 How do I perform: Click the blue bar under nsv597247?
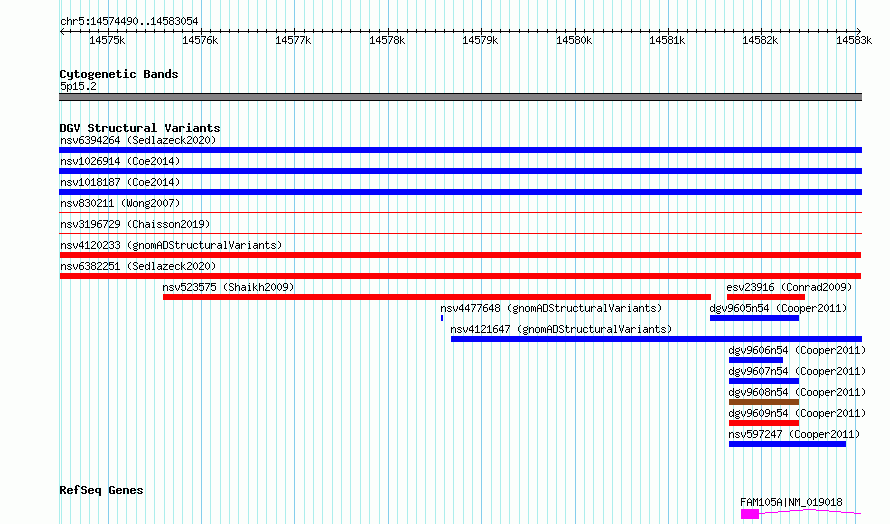tap(787, 444)
